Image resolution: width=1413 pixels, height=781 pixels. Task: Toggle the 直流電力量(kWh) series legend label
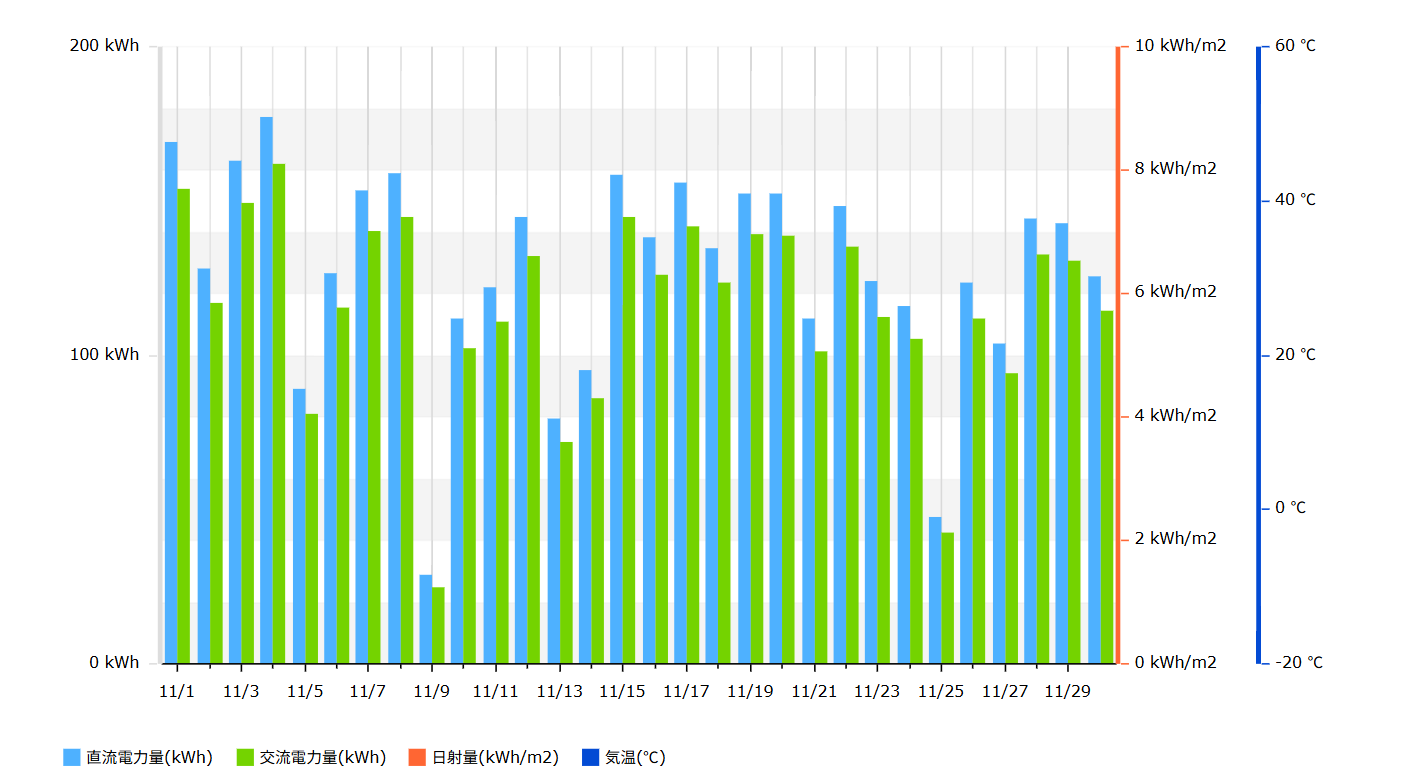pyautogui.click(x=149, y=757)
